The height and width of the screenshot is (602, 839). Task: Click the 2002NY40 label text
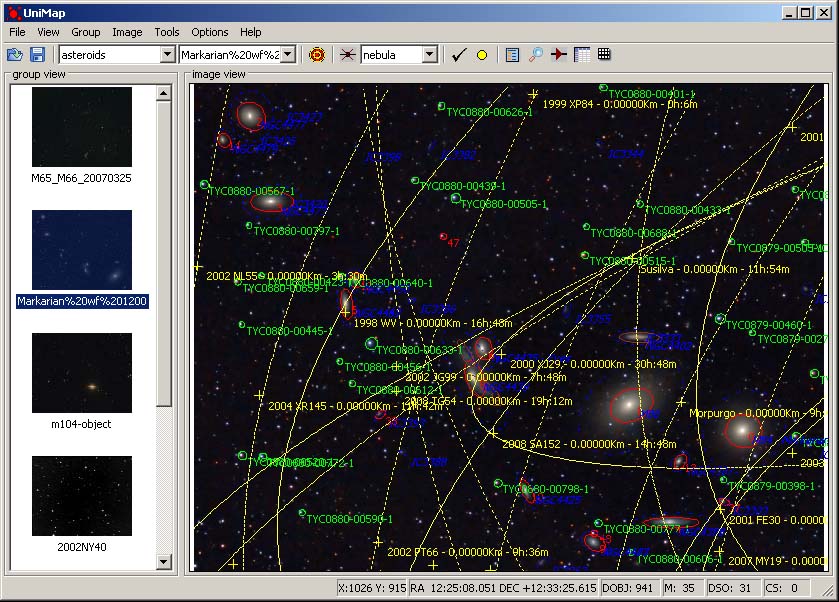(82, 547)
